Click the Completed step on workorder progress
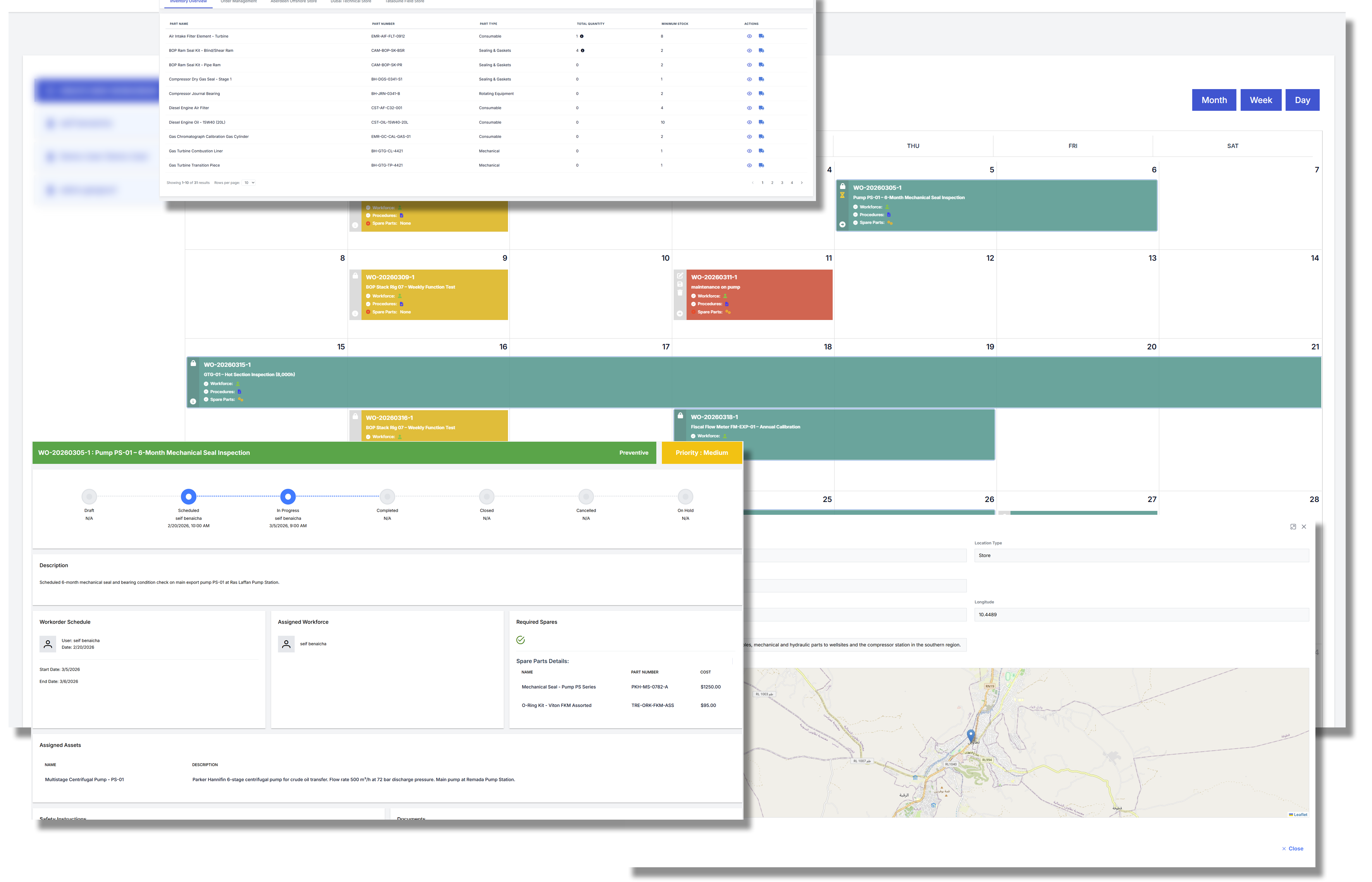1372x882 pixels. (387, 497)
